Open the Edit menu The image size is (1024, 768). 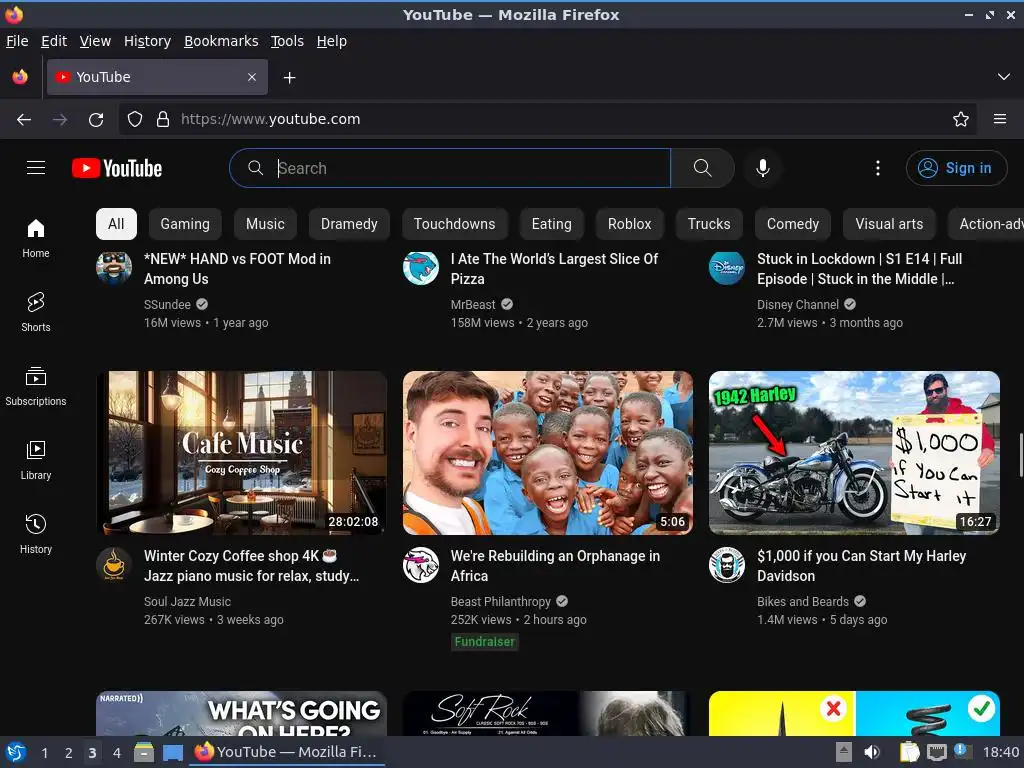54,41
